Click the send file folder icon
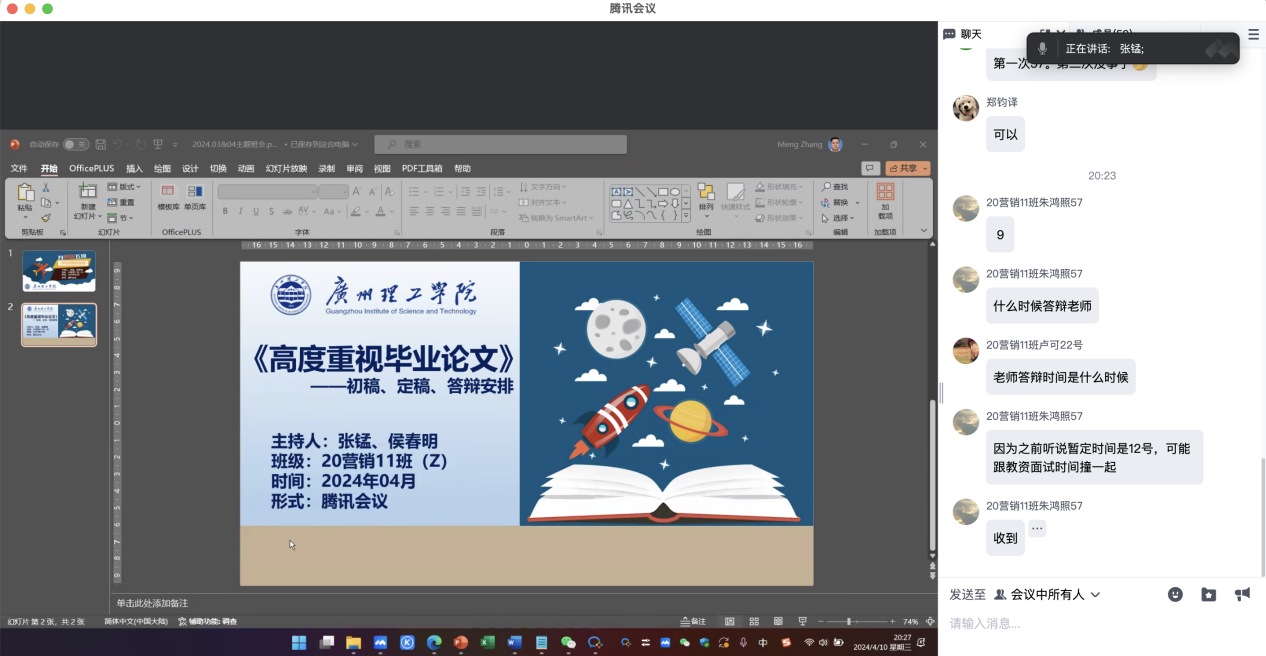The image size is (1266, 656). point(1208,594)
